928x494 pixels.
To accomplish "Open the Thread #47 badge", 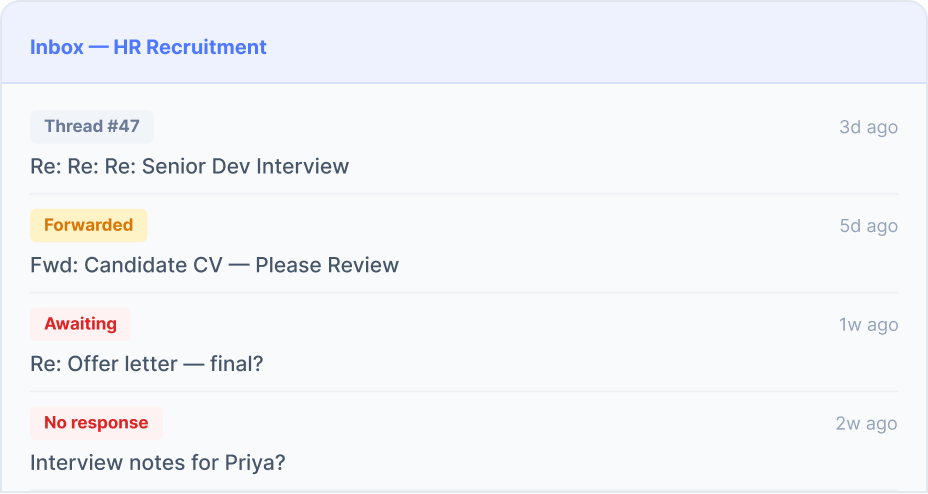I will coord(92,127).
